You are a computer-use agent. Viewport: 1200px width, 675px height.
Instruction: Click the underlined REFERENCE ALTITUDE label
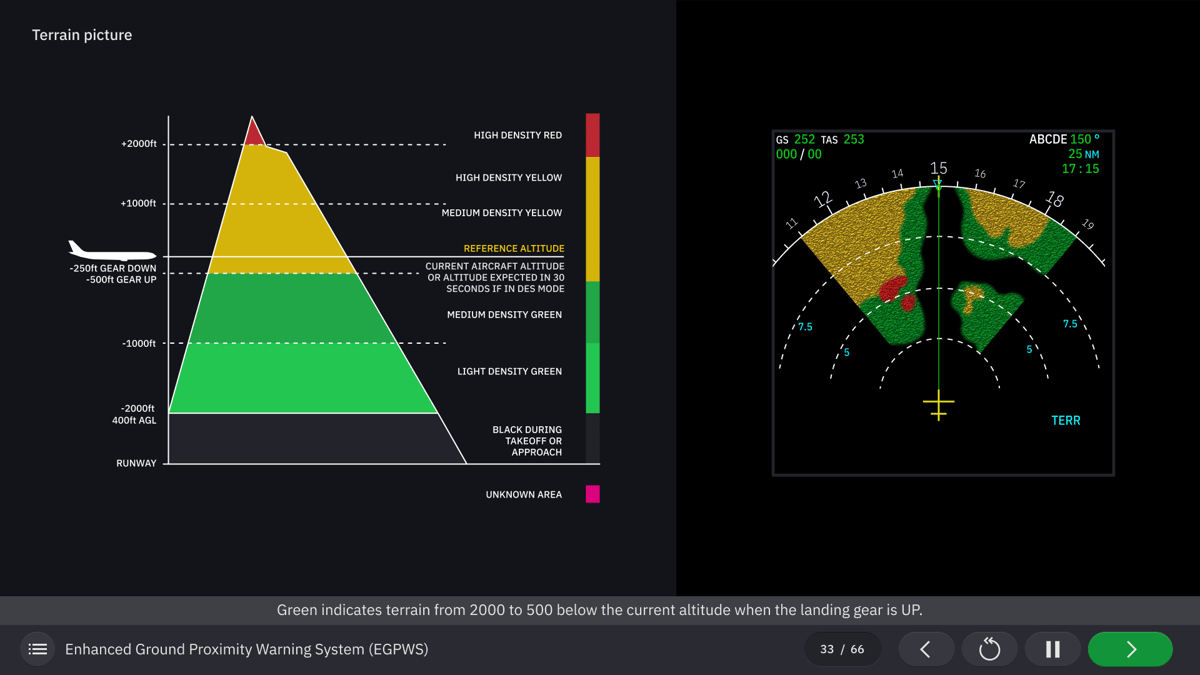512,248
